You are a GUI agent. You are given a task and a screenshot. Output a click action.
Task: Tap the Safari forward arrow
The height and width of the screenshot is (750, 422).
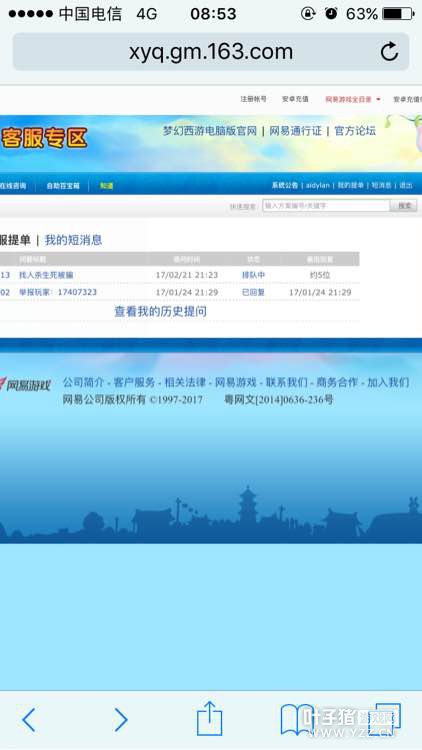point(121,719)
